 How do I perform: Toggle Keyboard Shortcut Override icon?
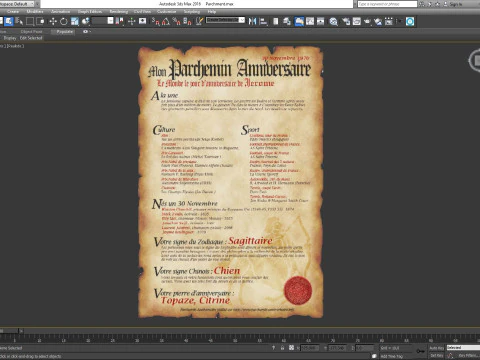[143, 21]
